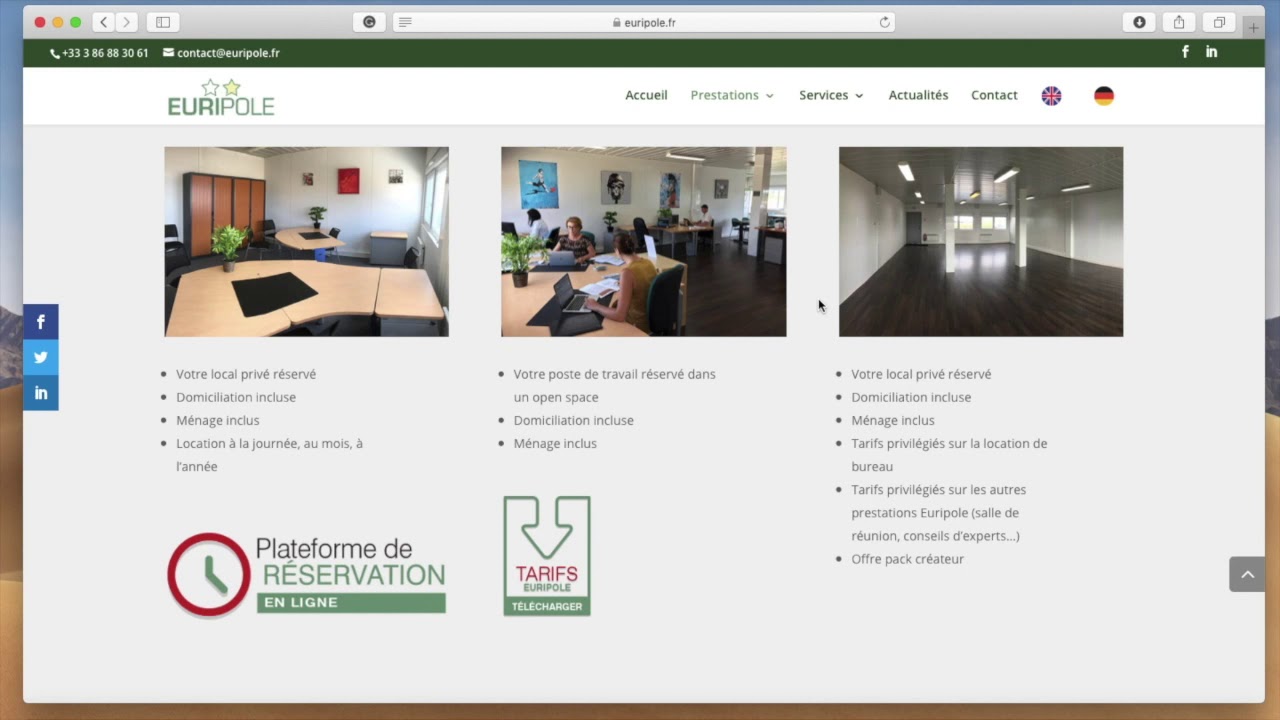Open the LinkedIn icon in the green top bar

1211,52
